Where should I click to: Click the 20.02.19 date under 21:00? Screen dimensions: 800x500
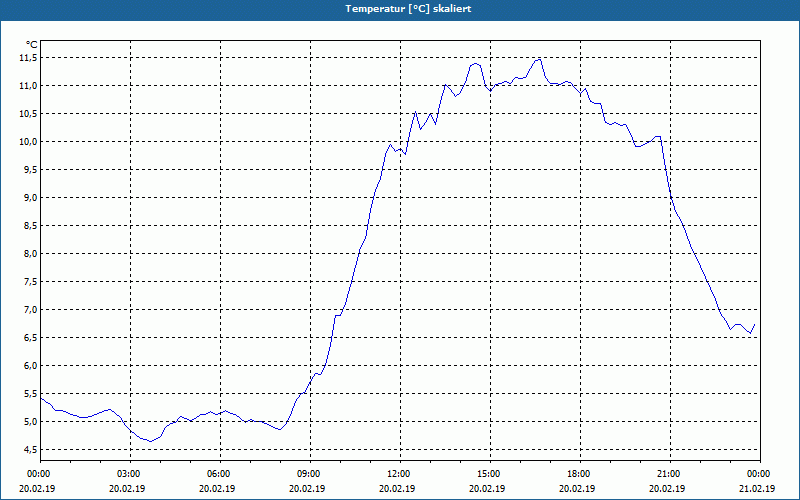[x=667, y=489]
